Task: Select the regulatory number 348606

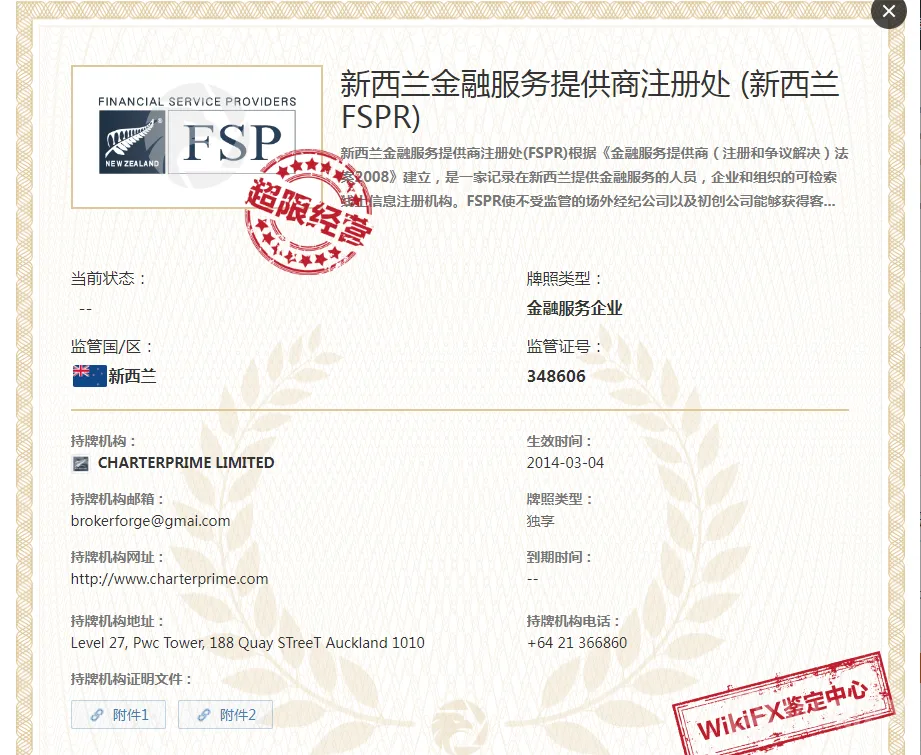Action: coord(556,376)
